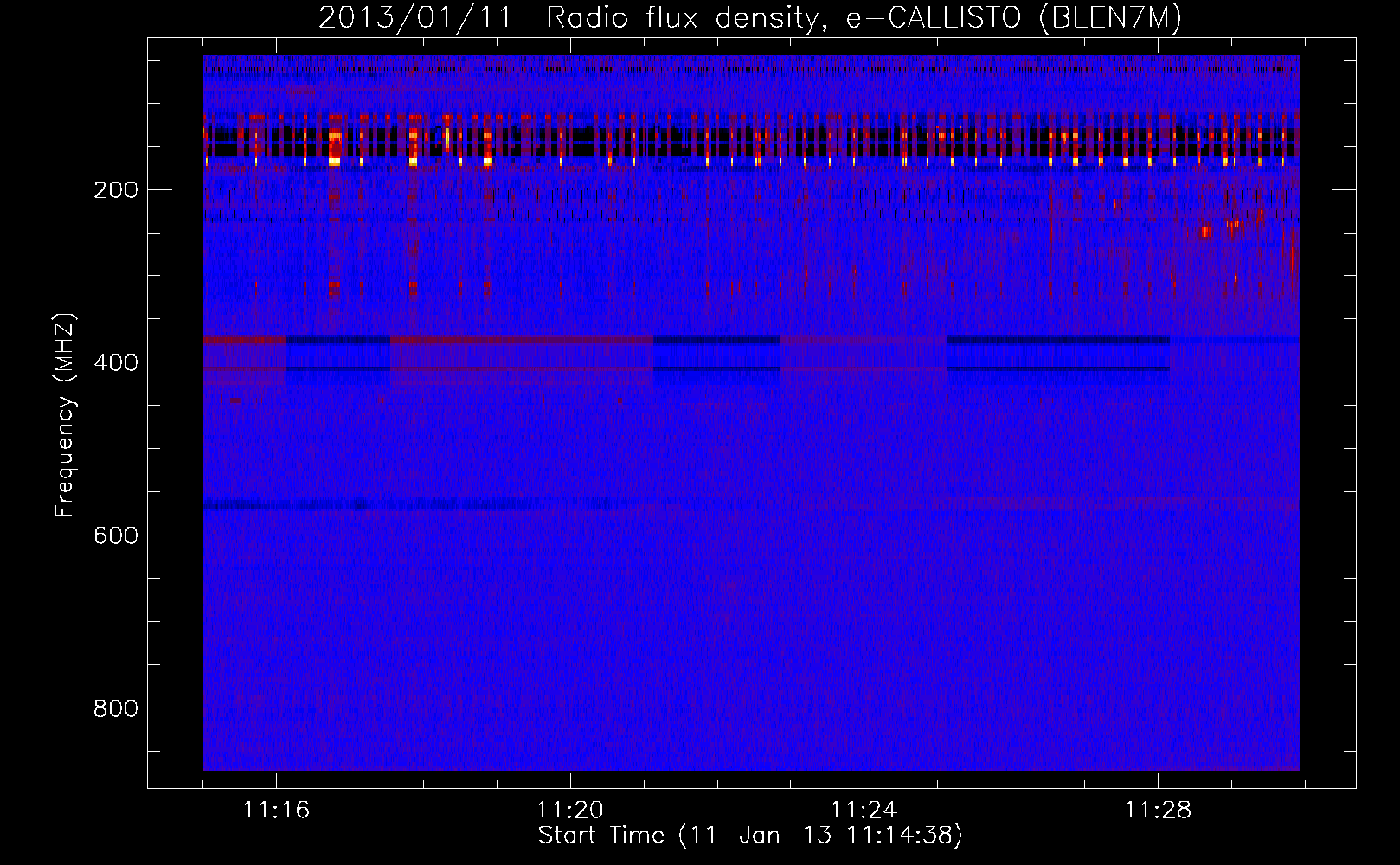Click the 'Start Time (11-Jan-13 11:14:38)' x-axis label

coord(750,836)
